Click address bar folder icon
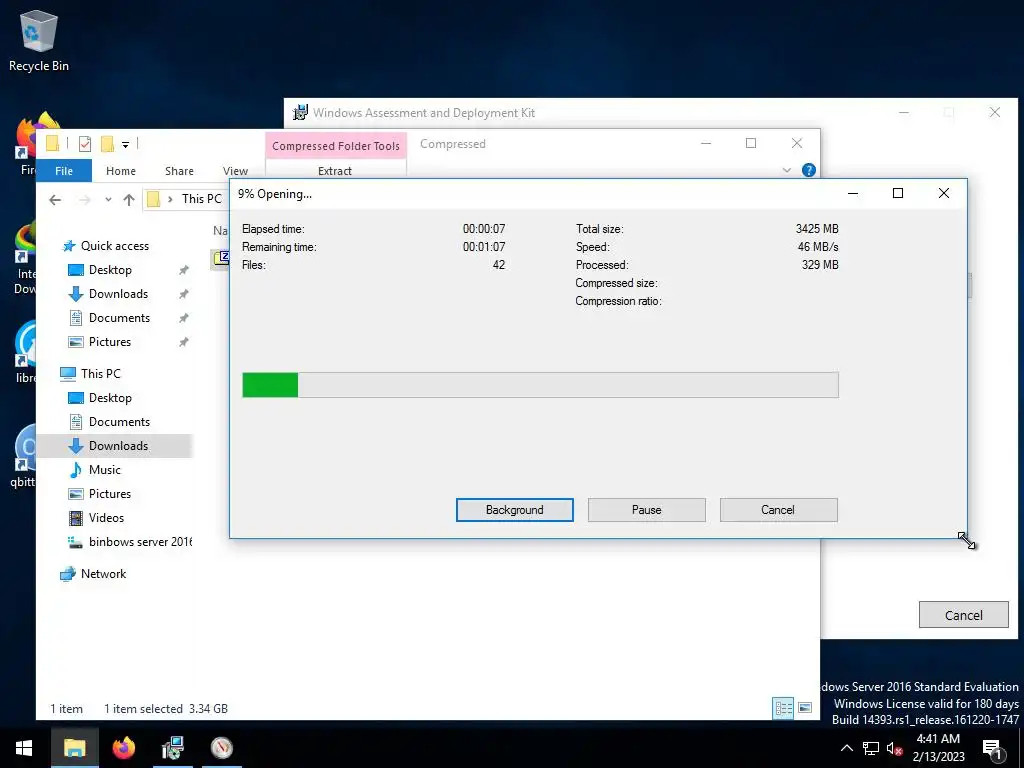The image size is (1024, 768). [x=153, y=199]
